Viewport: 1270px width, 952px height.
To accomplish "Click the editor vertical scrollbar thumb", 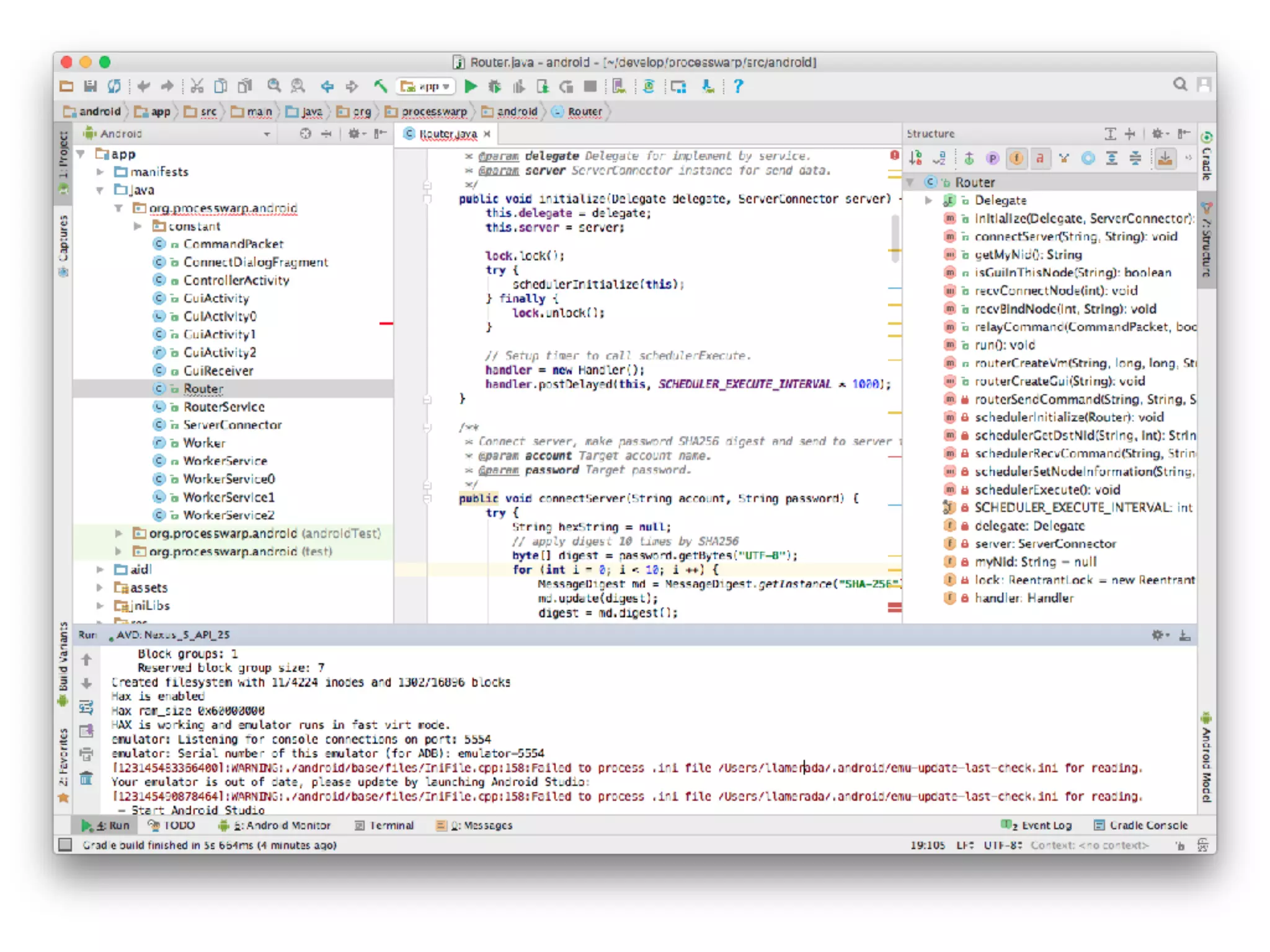I will (895, 239).
